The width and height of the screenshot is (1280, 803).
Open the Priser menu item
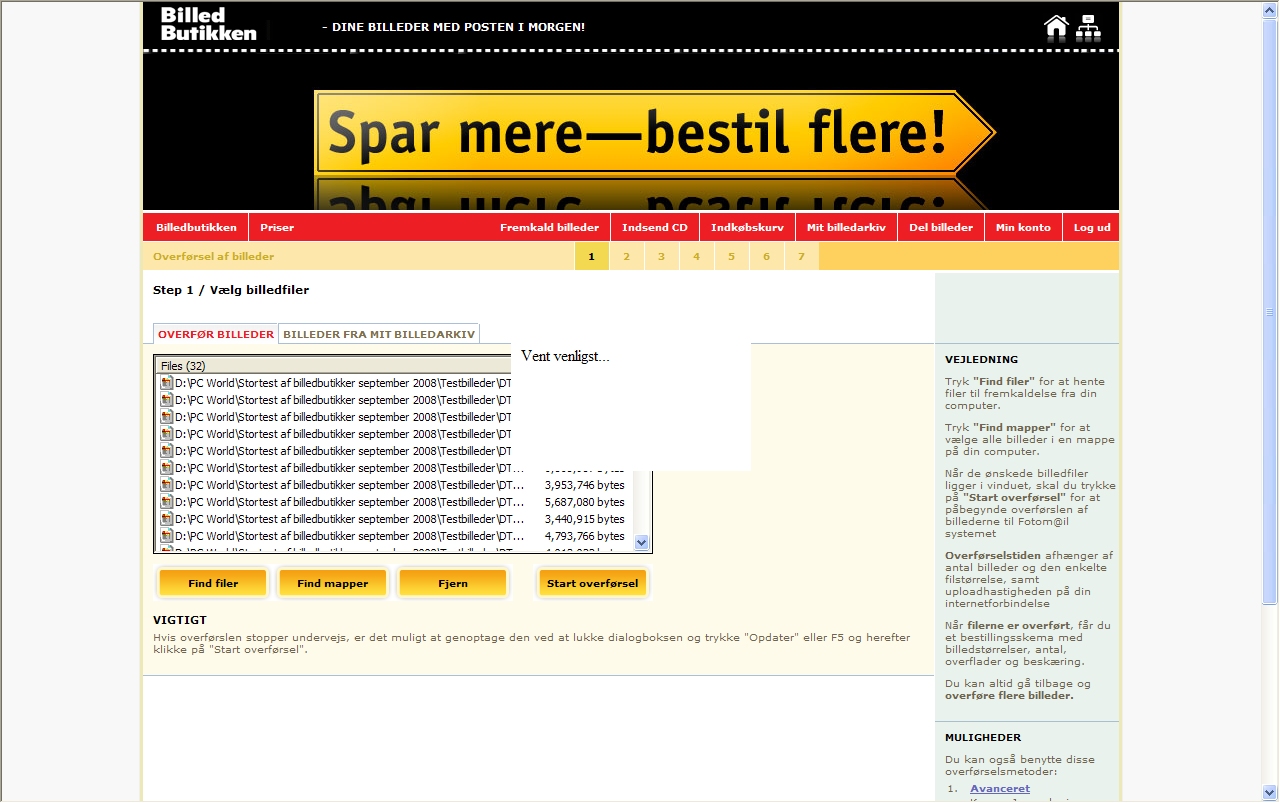[276, 227]
